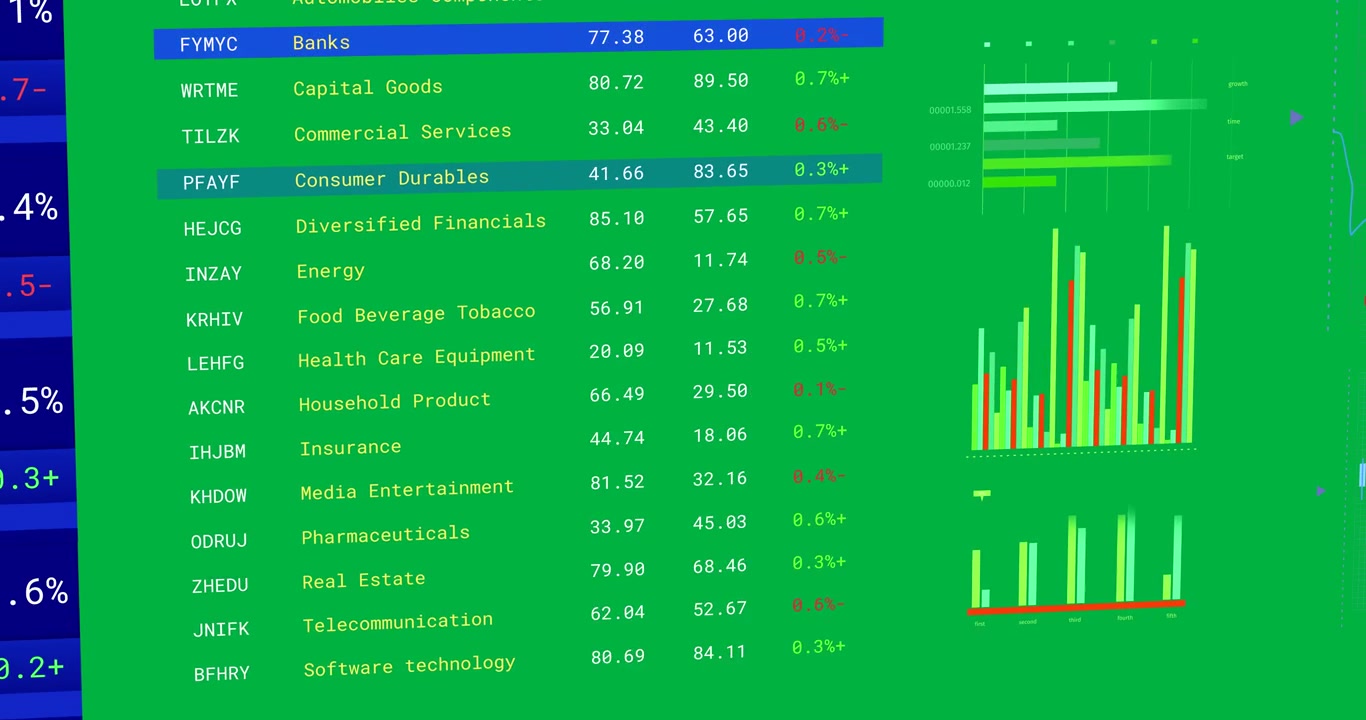The width and height of the screenshot is (1366, 720).
Task: Select the Real Estate sector name
Action: pyautogui.click(x=364, y=580)
